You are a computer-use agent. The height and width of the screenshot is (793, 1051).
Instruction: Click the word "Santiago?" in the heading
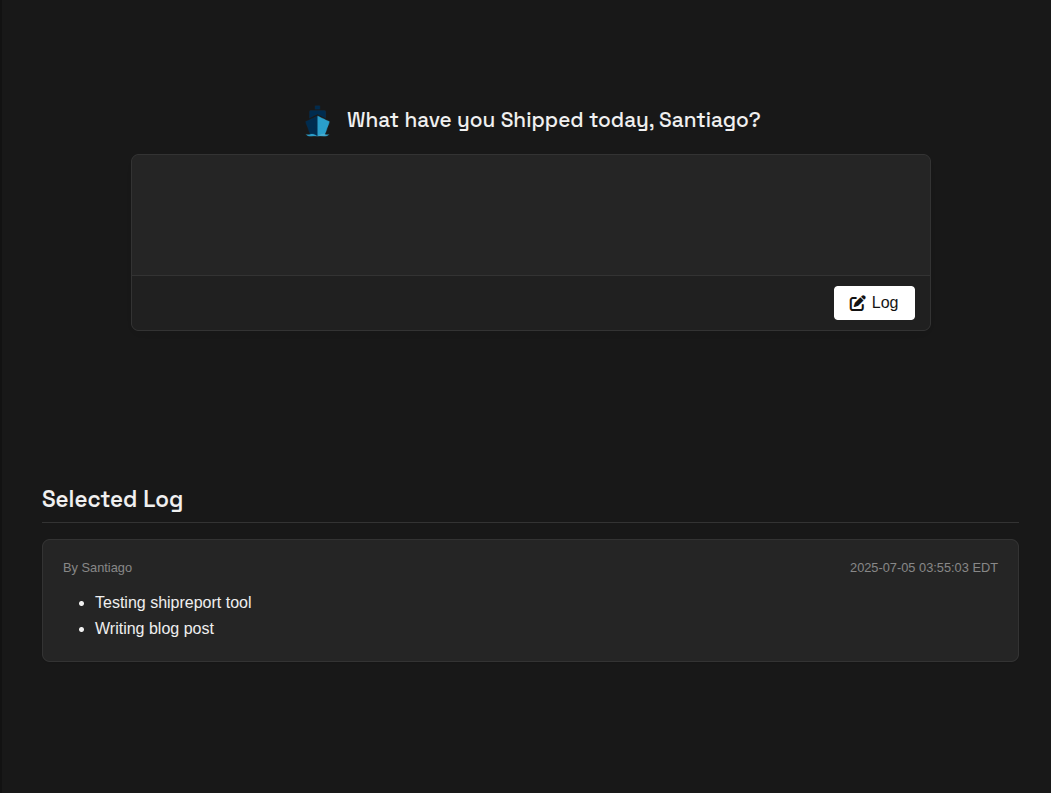pyautogui.click(x=710, y=120)
